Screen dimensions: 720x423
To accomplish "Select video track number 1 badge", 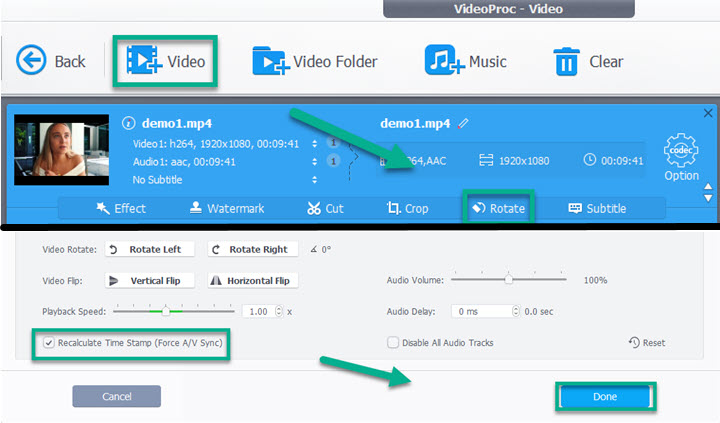I will pyautogui.click(x=333, y=143).
